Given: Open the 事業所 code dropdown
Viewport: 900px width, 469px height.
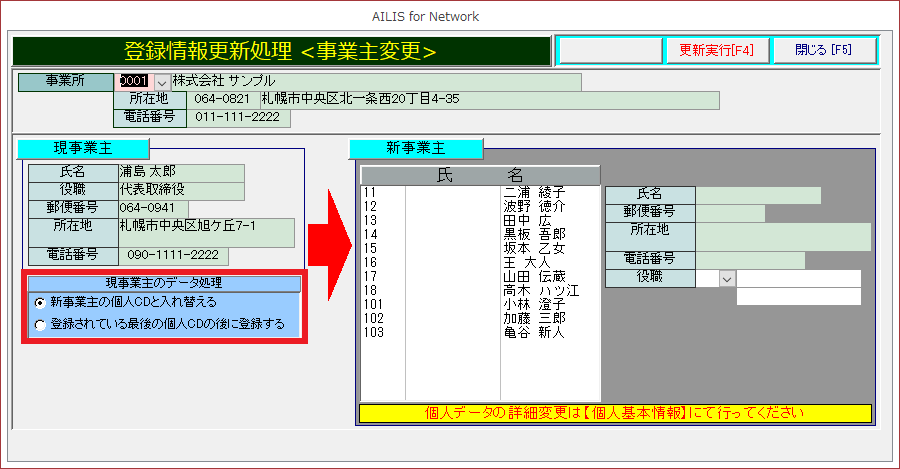Looking at the screenshot, I should [161, 81].
